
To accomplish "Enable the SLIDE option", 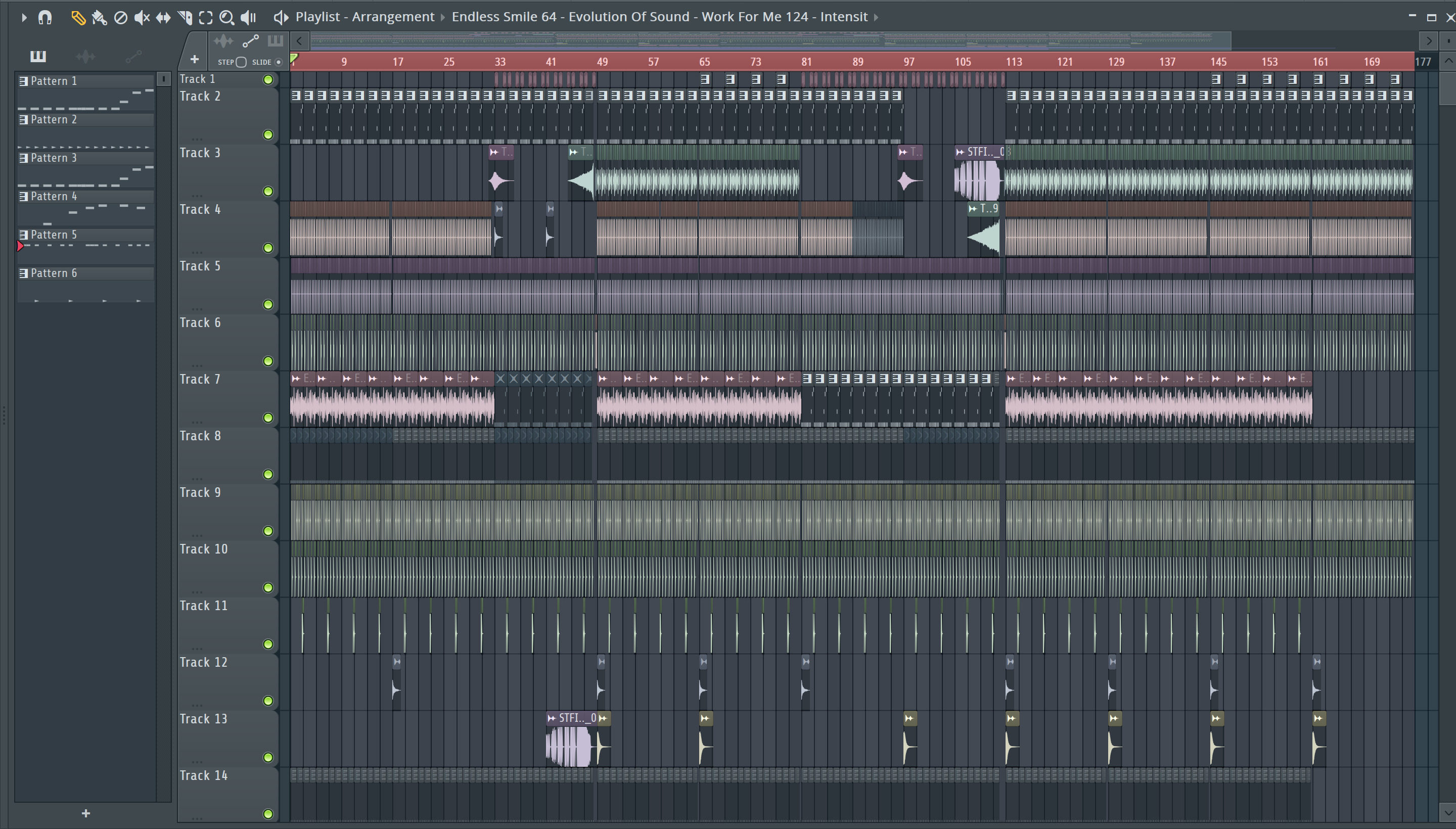I will (279, 62).
